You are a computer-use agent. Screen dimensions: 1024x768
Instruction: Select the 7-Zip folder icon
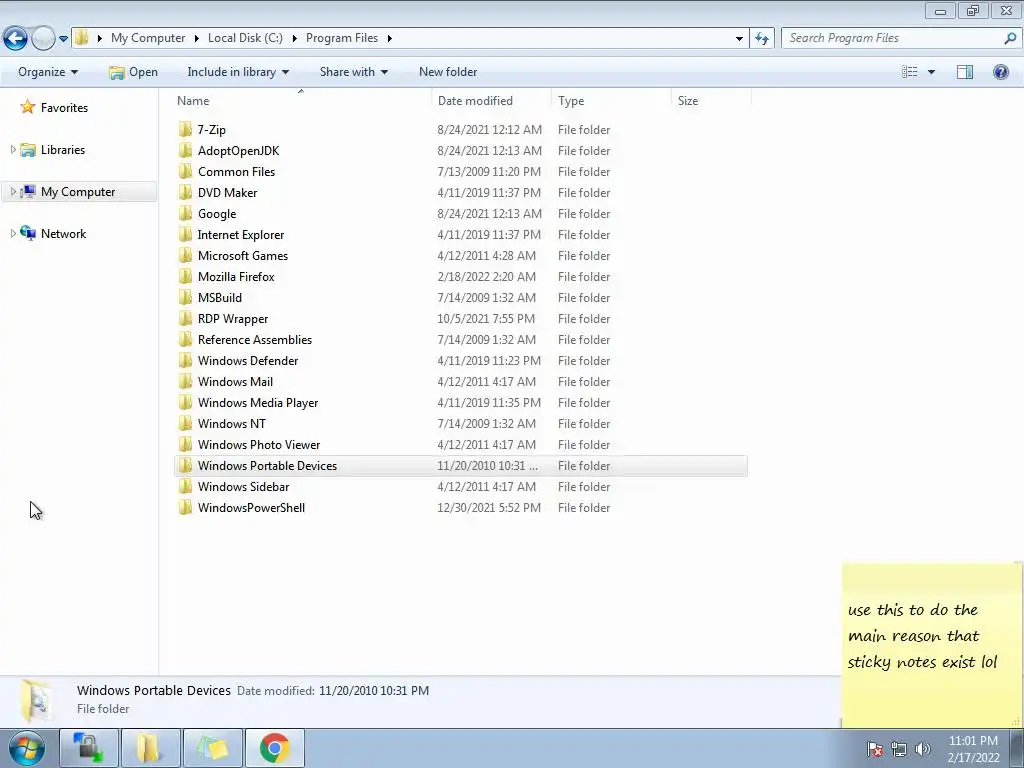185,129
